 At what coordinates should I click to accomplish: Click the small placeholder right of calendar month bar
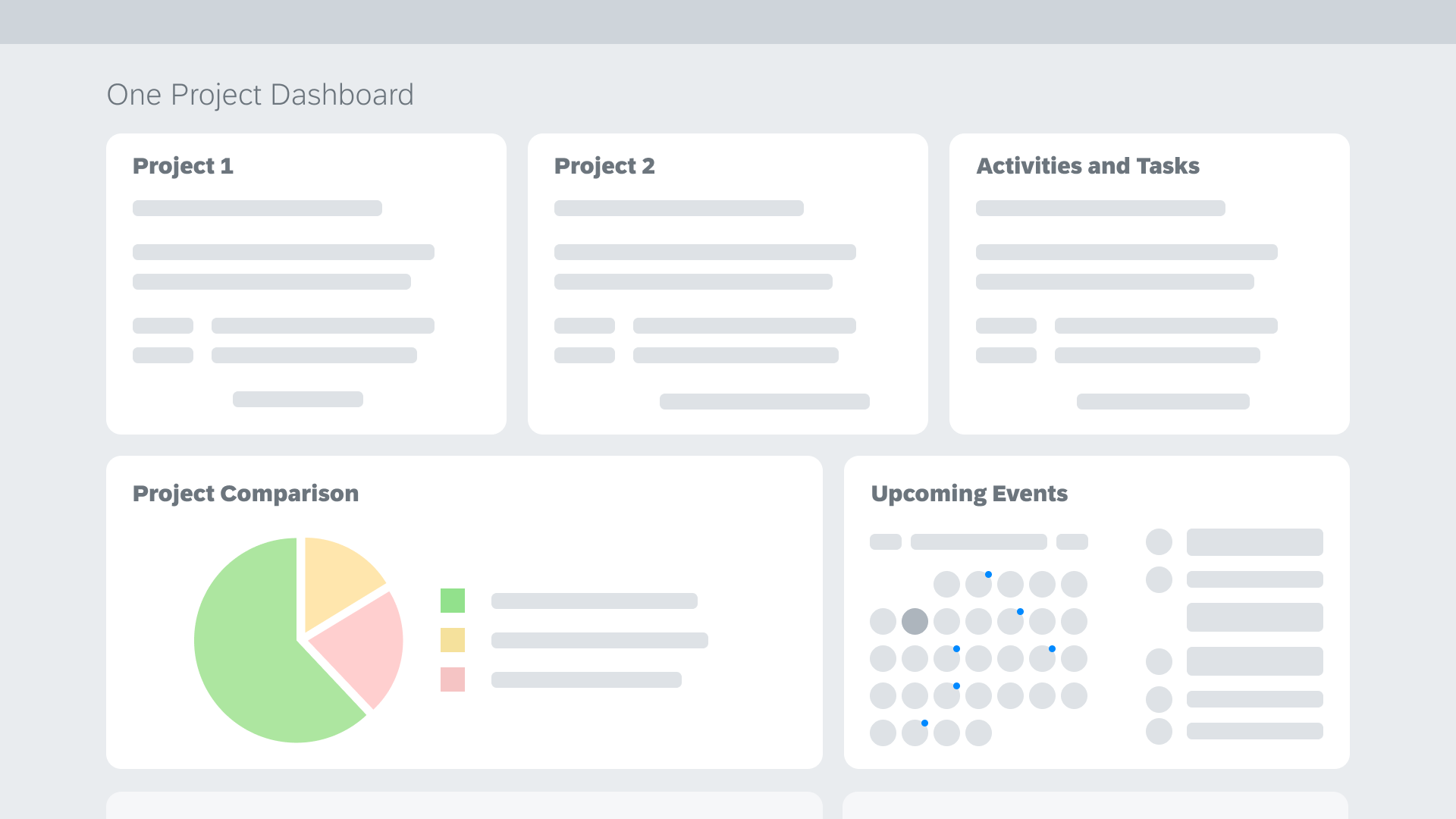[1072, 542]
